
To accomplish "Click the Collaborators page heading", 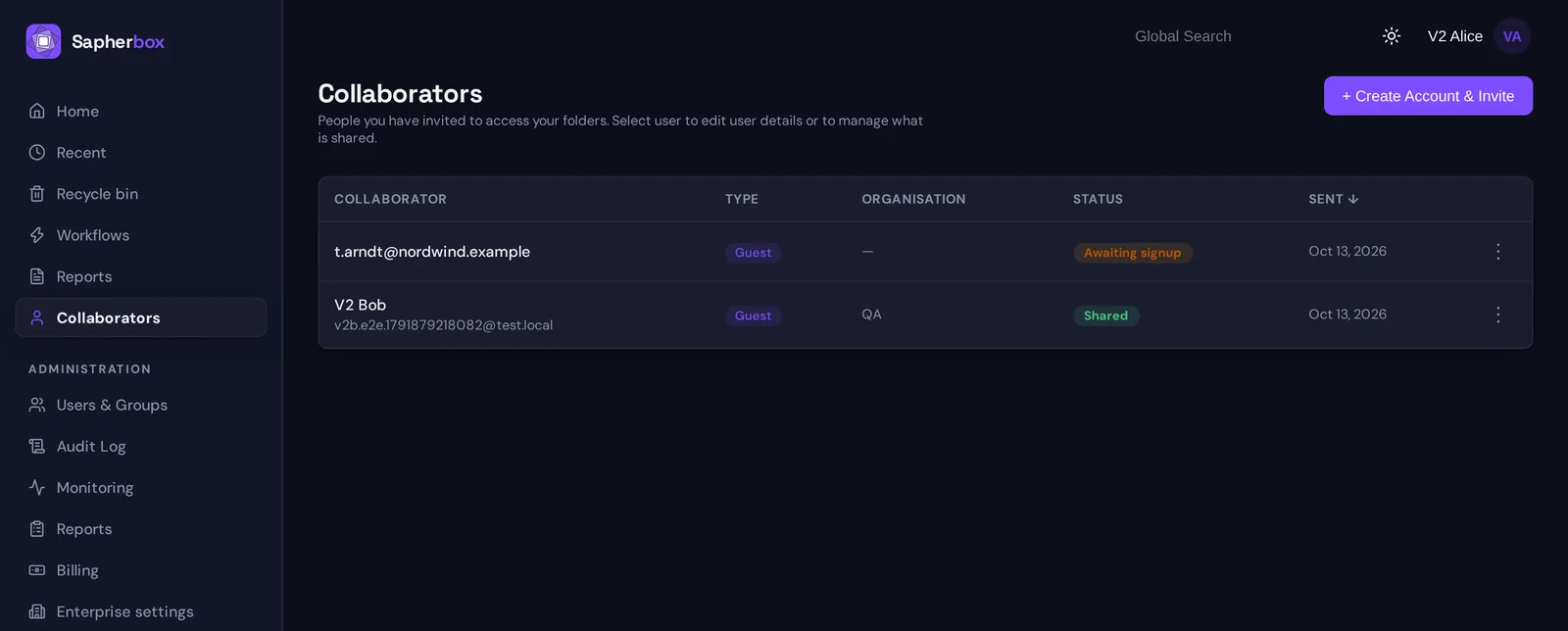I will pyautogui.click(x=400, y=94).
